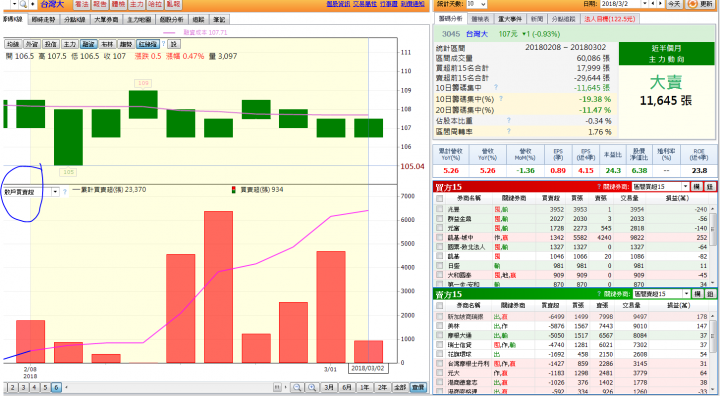720x396 pixels.
Task: Open the 行事曆 link
Action: [388, 4]
